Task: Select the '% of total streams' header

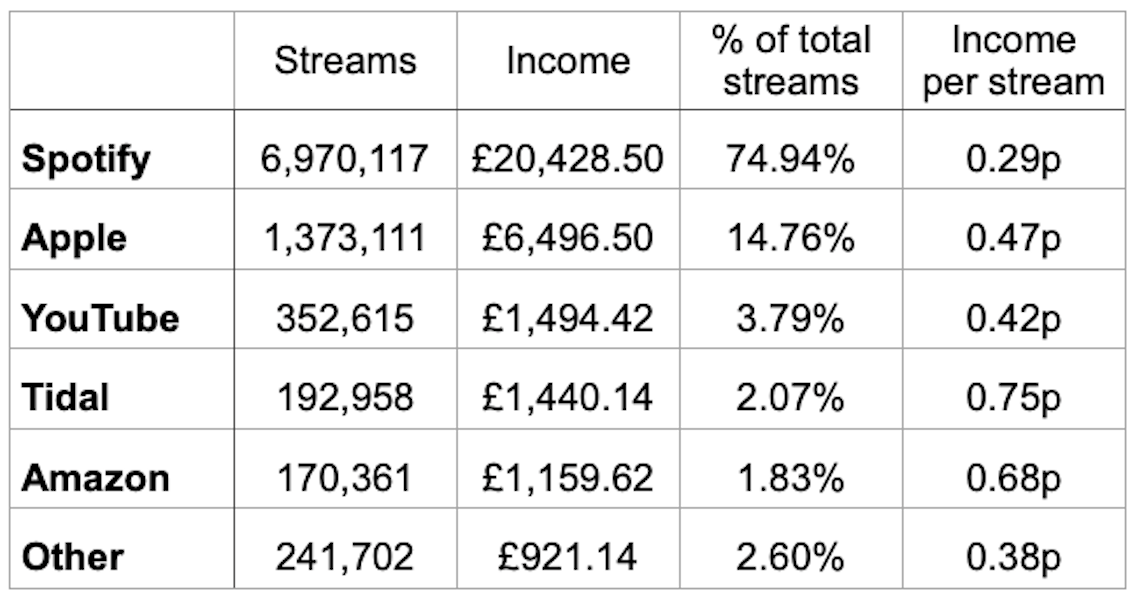Action: 791,61
